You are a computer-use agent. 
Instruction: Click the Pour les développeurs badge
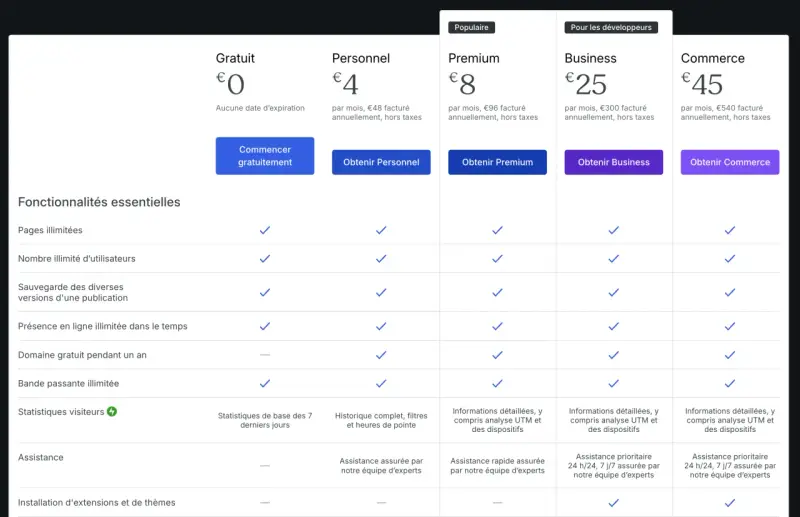coord(611,27)
